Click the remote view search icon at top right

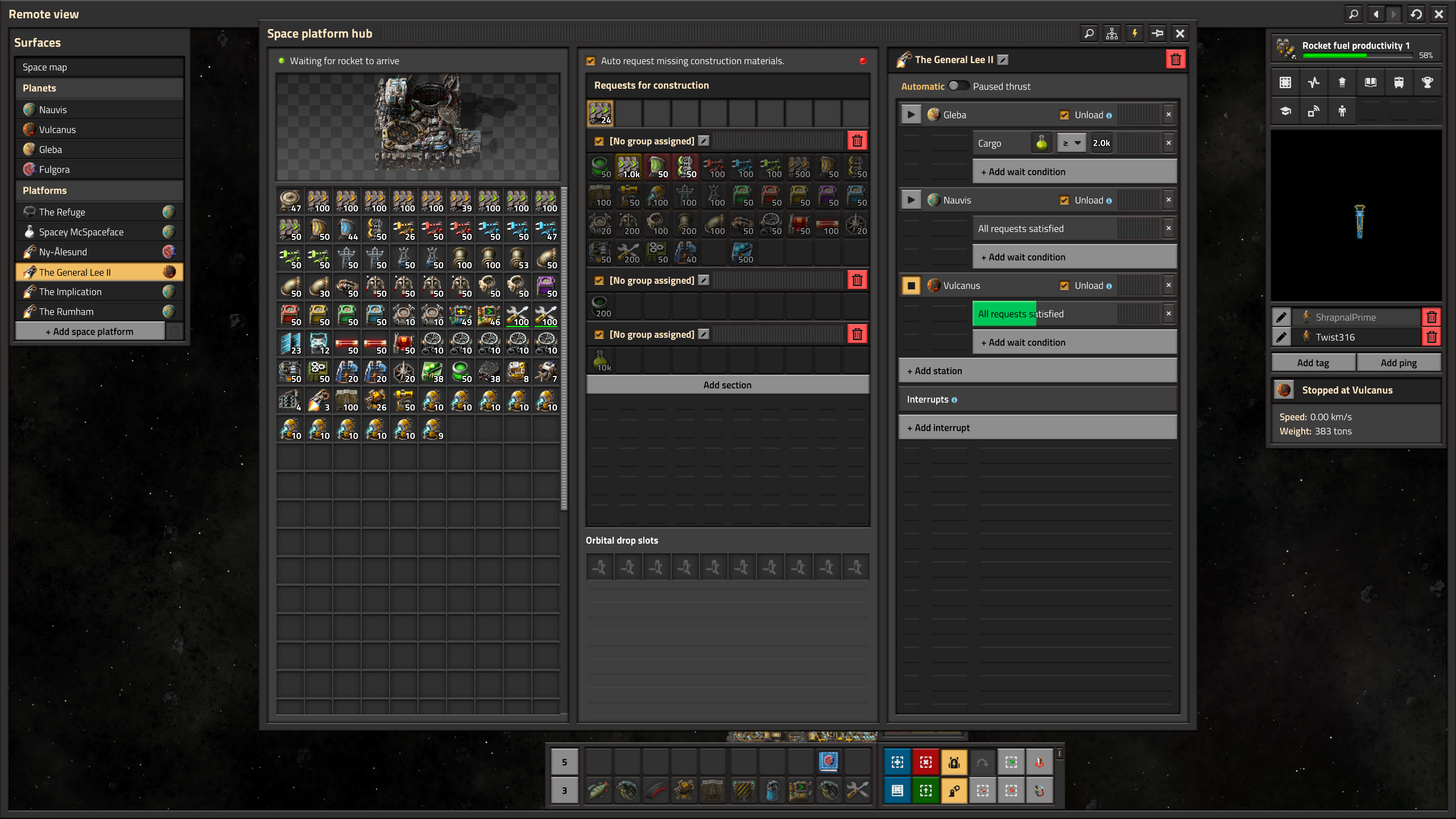(x=1354, y=14)
